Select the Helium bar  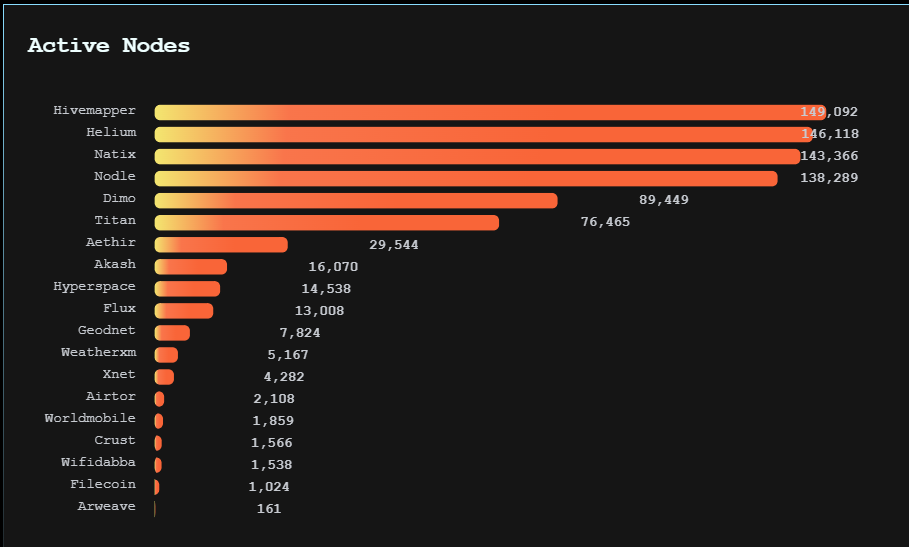484,134
